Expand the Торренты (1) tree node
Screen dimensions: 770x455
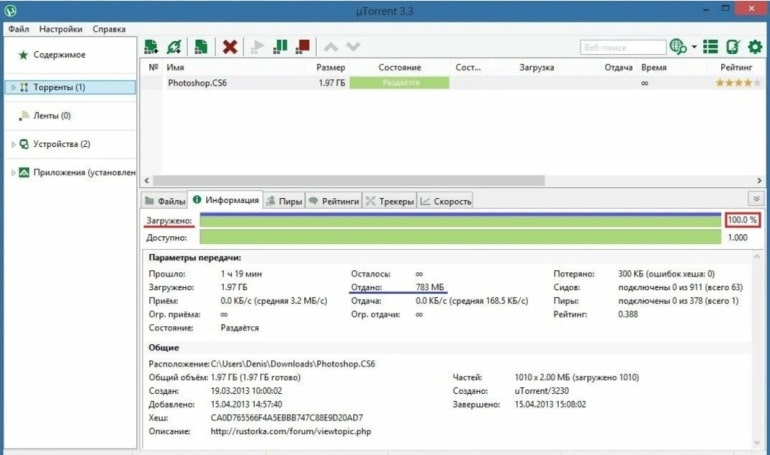click(x=13, y=87)
